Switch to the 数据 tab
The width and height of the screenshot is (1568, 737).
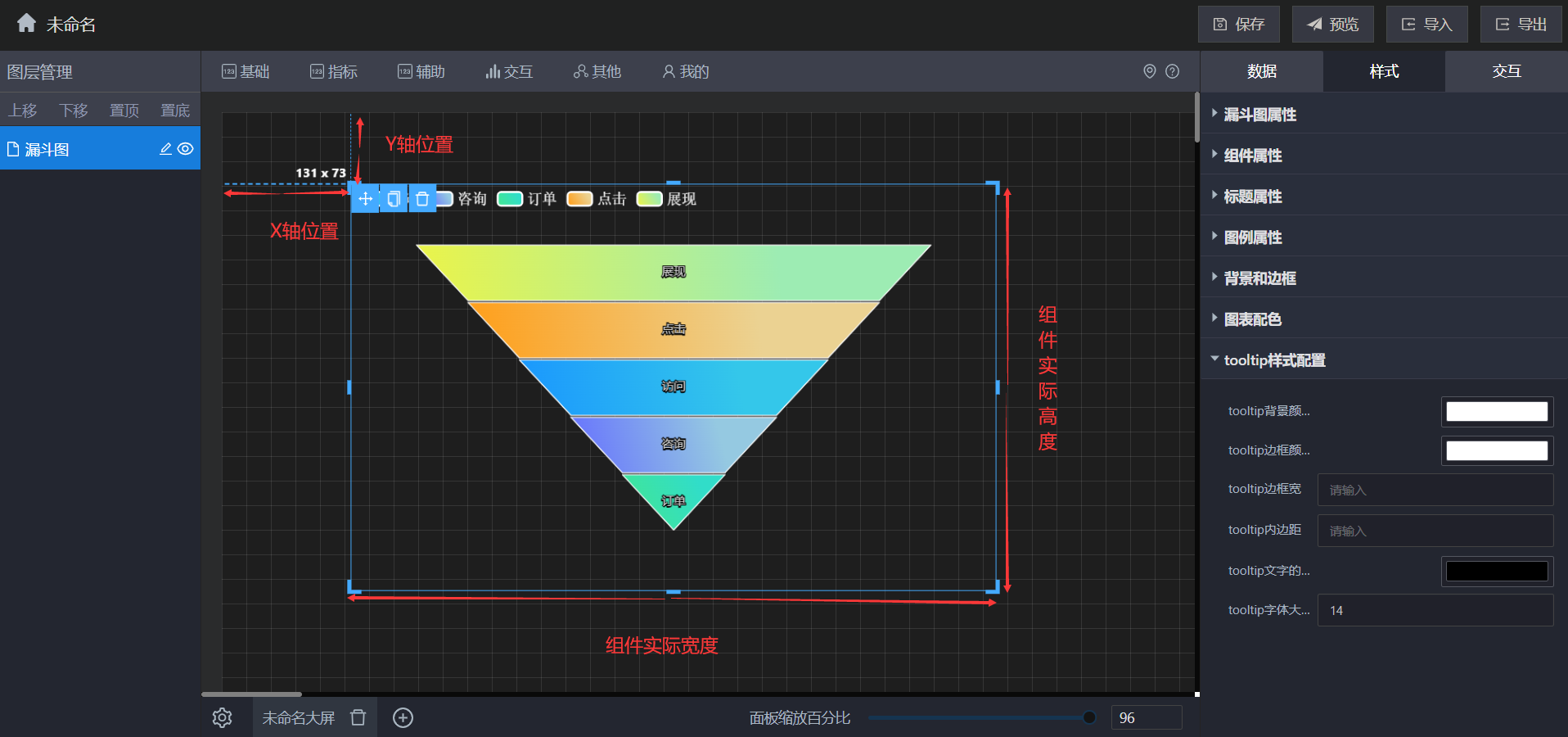1261,71
